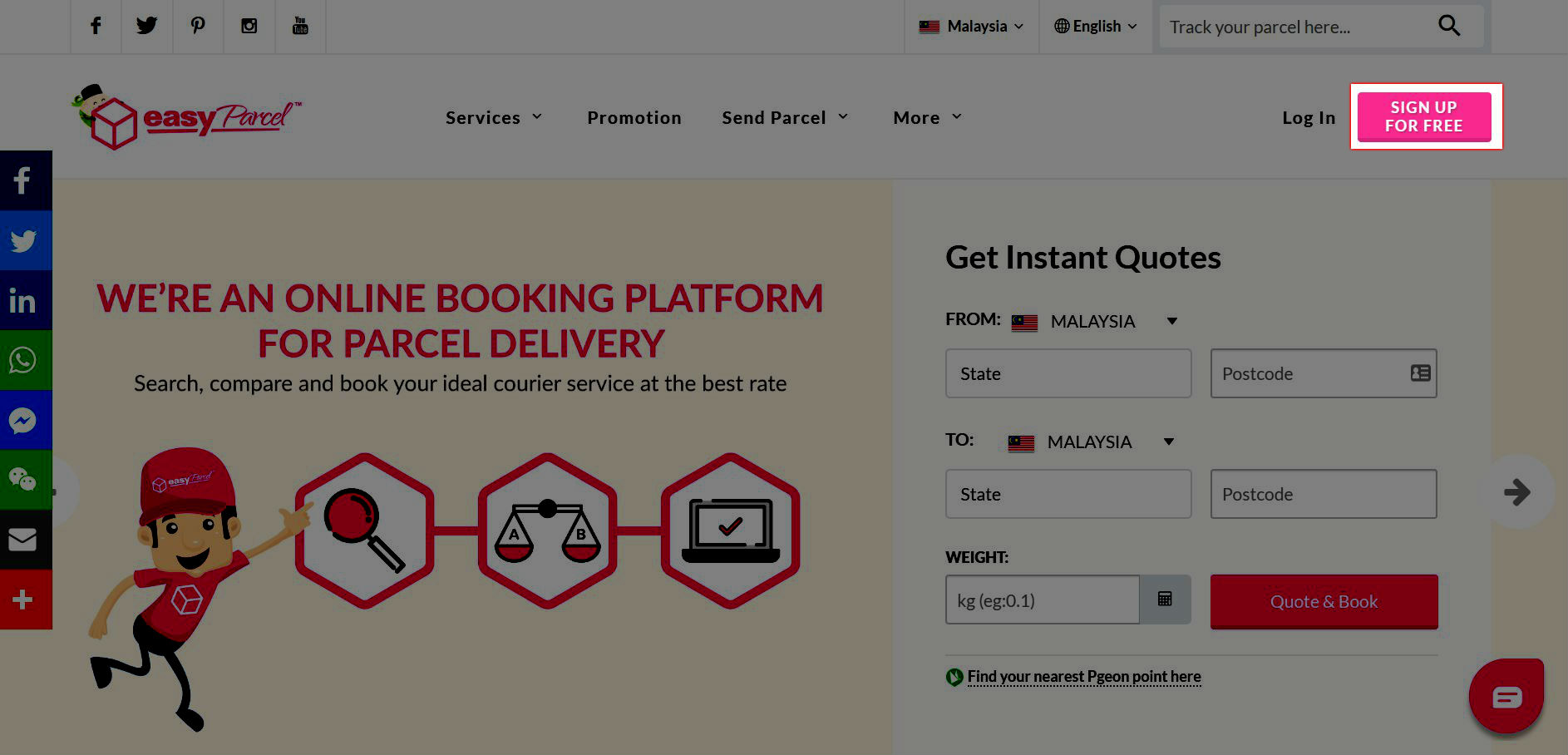Click the easyParcel logo
1568x755 pixels.
(187, 117)
